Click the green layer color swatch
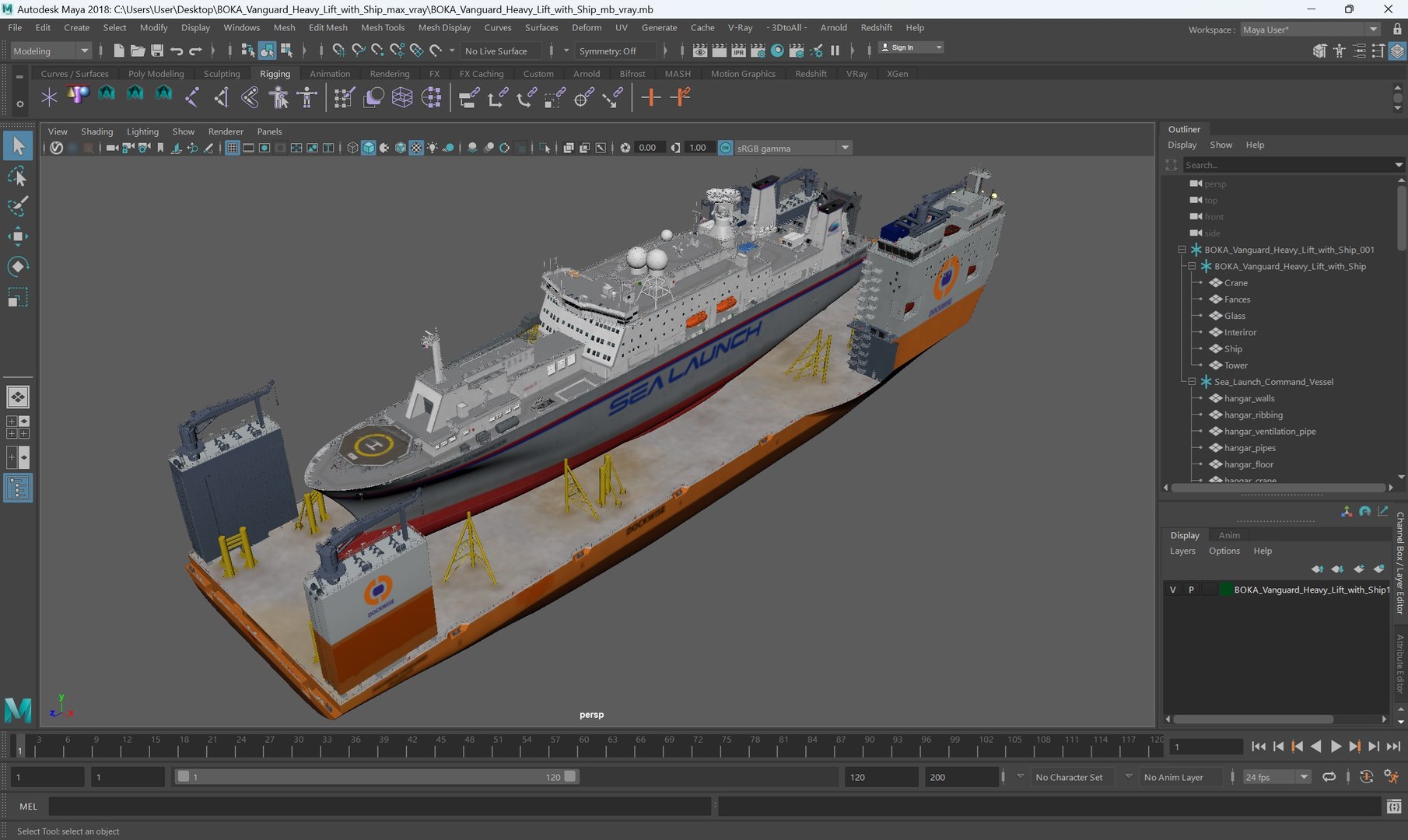1408x840 pixels. pos(1227,590)
